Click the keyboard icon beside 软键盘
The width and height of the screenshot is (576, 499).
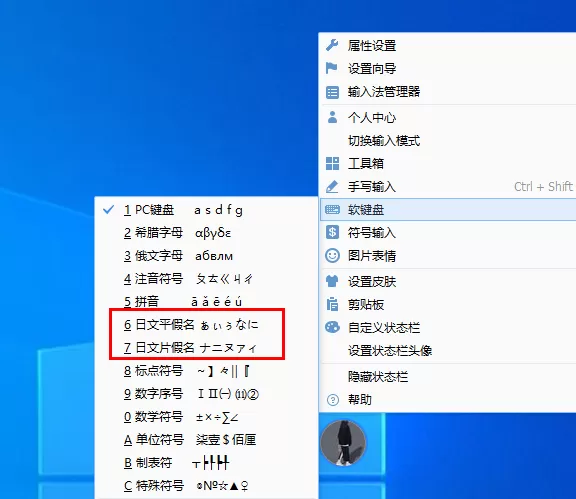[332, 210]
